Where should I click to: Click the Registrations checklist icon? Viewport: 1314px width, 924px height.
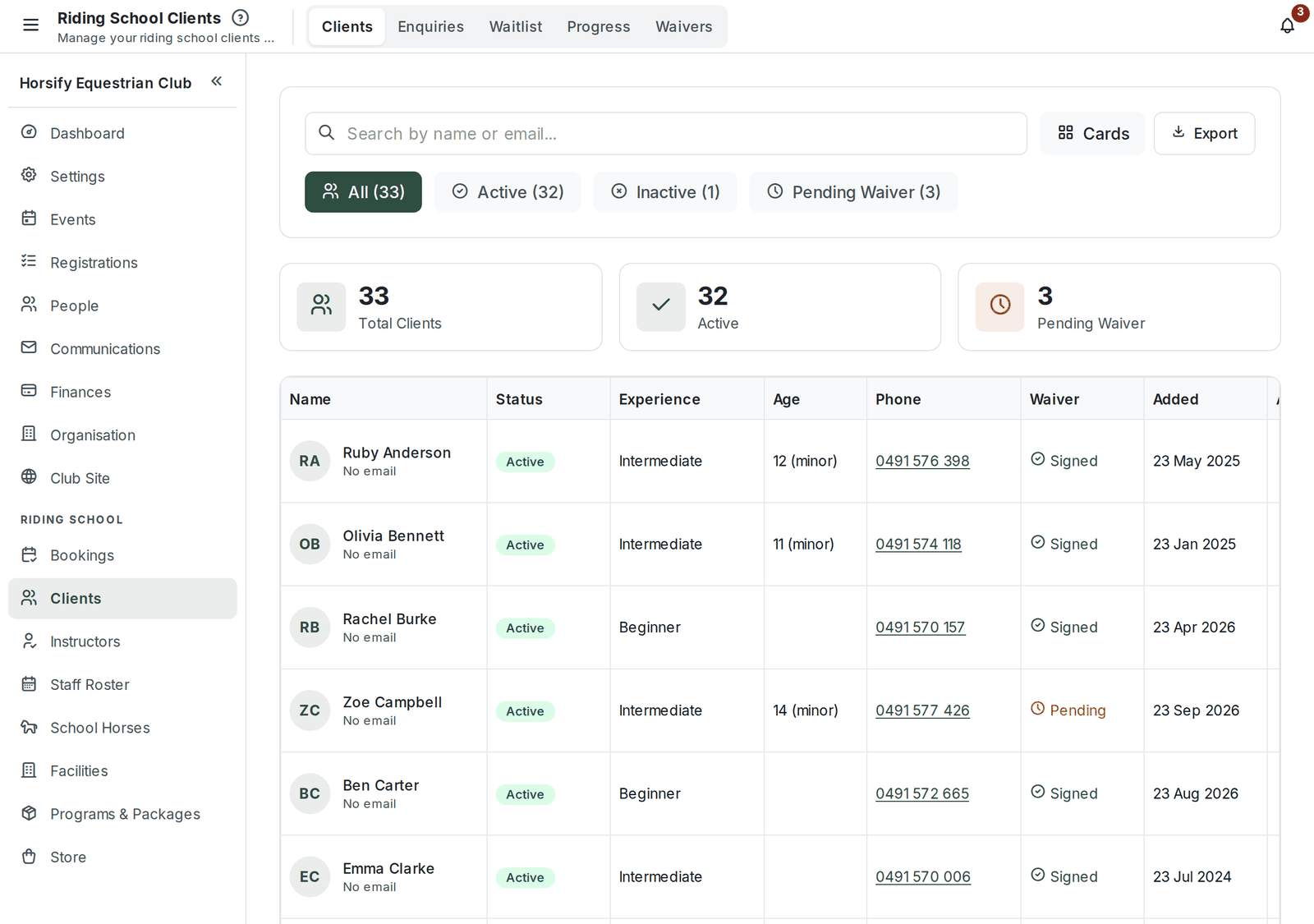pos(29,261)
